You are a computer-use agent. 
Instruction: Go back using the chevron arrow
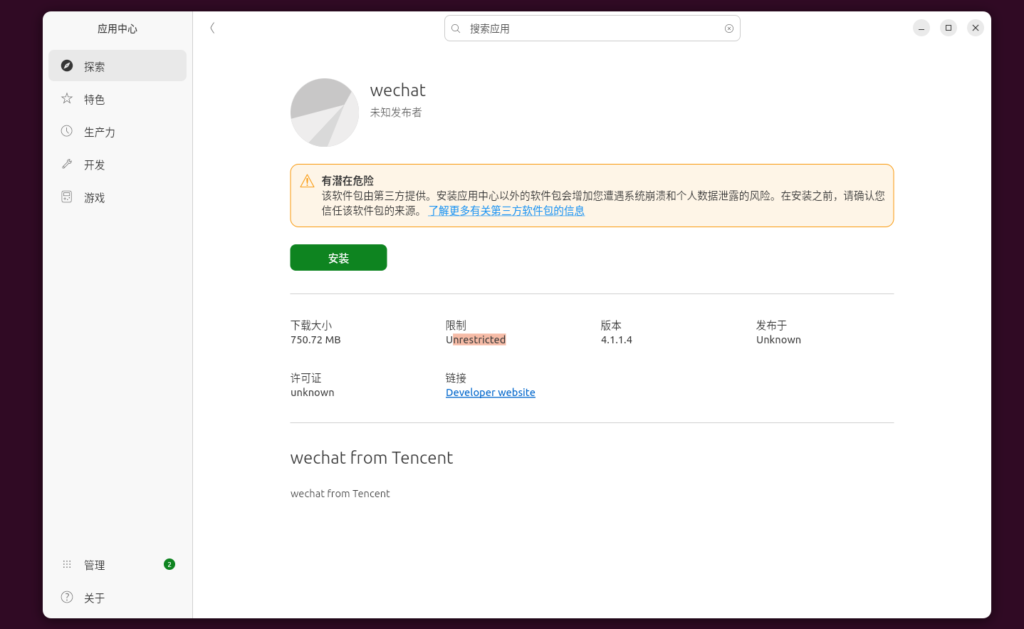[212, 28]
